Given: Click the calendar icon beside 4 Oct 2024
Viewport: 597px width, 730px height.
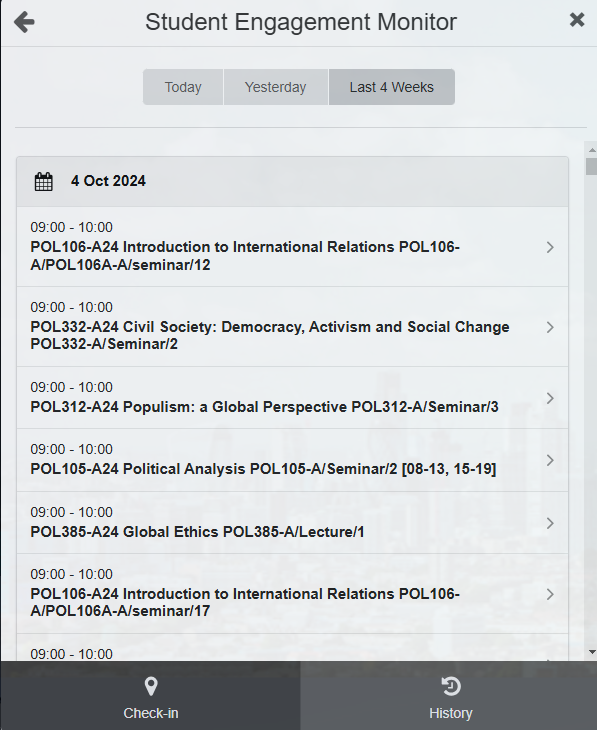Looking at the screenshot, I should [x=44, y=182].
